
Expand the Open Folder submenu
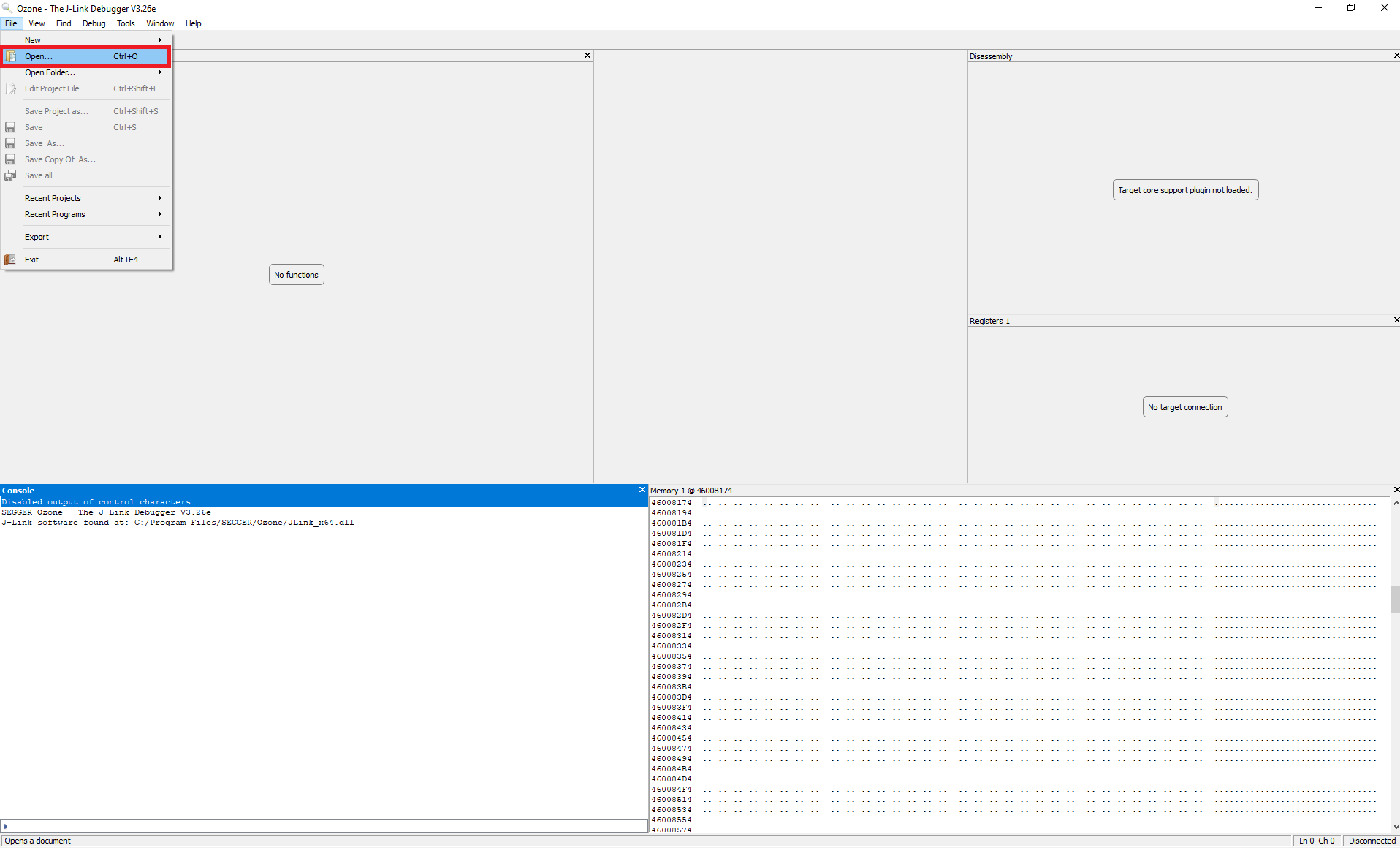point(159,72)
